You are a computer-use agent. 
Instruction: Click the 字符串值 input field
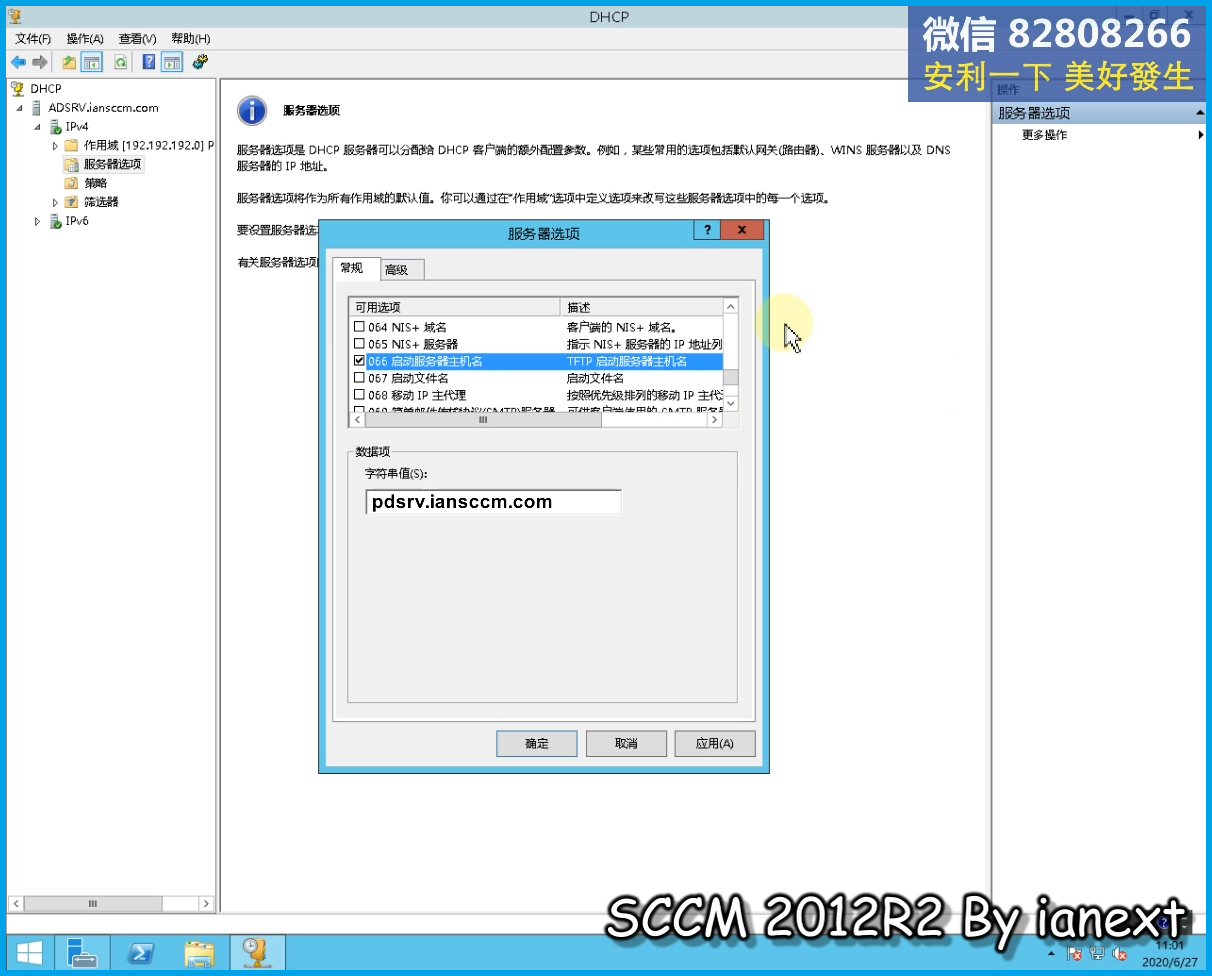coord(494,502)
